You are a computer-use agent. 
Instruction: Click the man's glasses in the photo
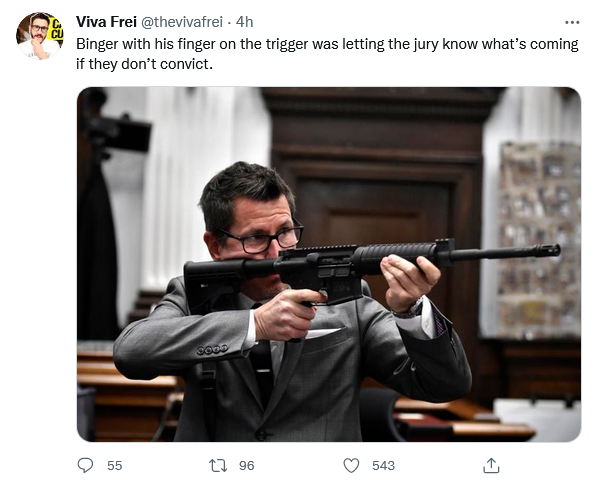[263, 239]
